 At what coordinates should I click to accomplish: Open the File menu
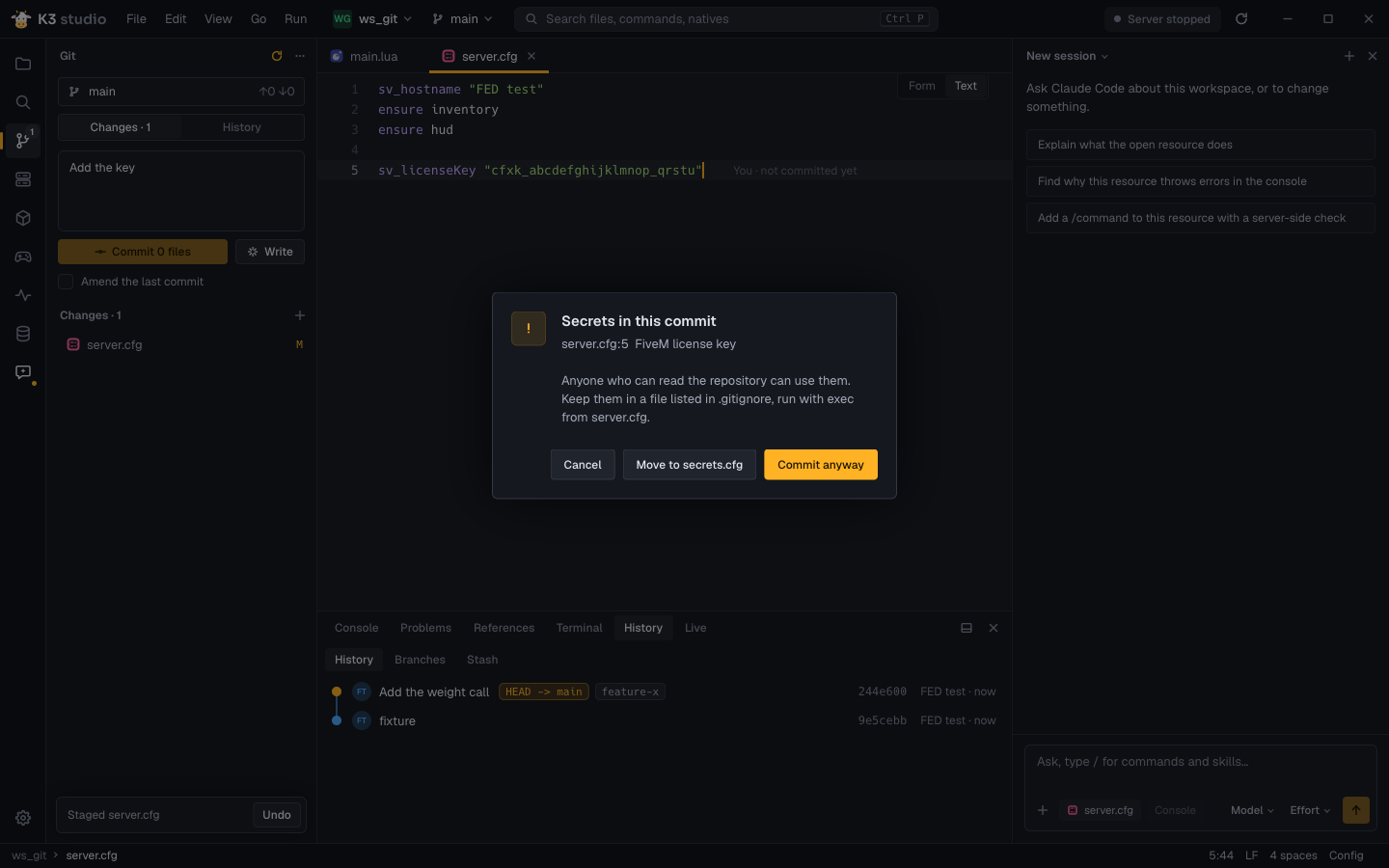pyautogui.click(x=137, y=18)
